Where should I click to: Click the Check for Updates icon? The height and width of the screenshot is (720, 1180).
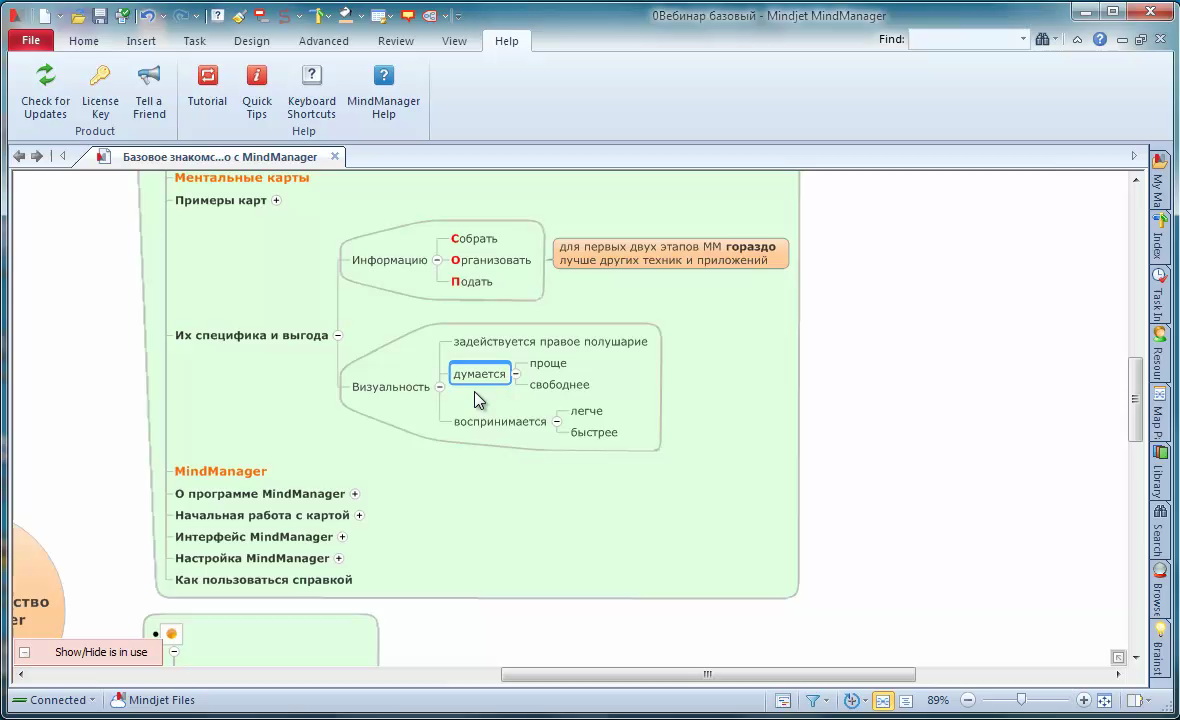[45, 75]
